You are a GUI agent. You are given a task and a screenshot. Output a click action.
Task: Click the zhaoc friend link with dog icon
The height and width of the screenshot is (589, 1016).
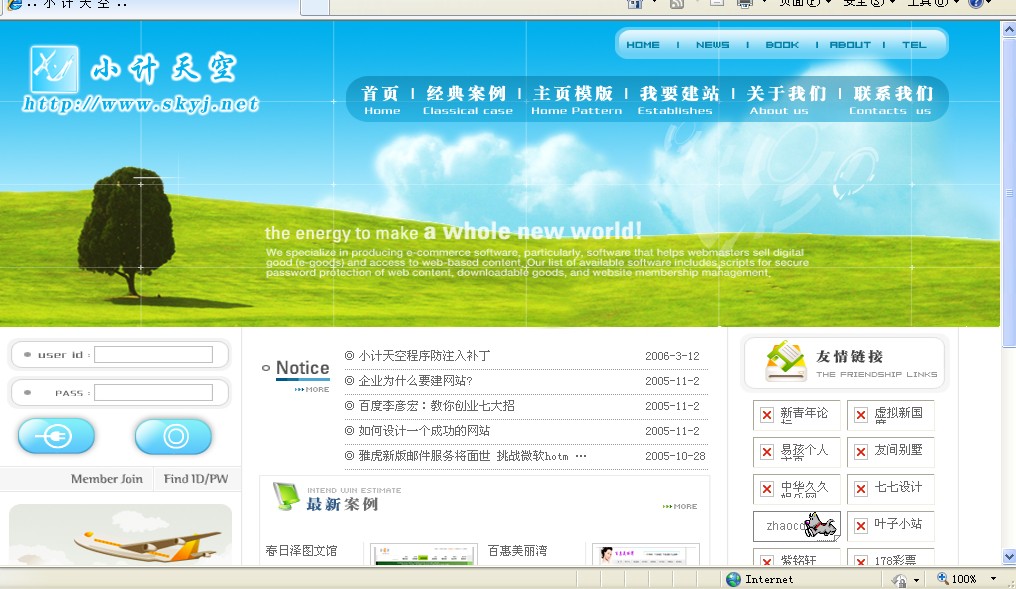click(796, 525)
